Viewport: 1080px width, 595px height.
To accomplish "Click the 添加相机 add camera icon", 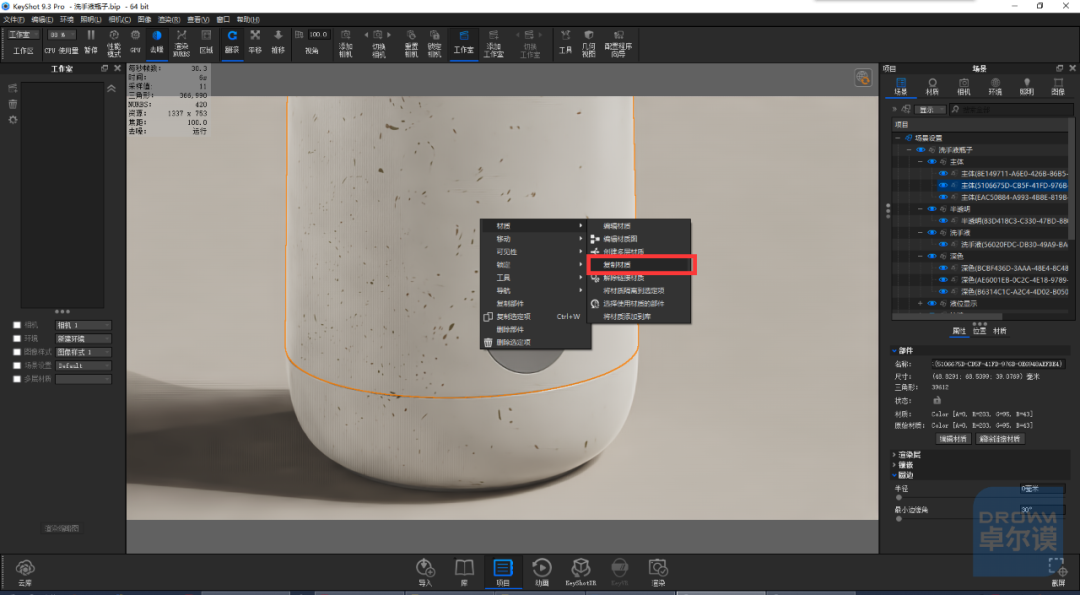I will tap(346, 43).
